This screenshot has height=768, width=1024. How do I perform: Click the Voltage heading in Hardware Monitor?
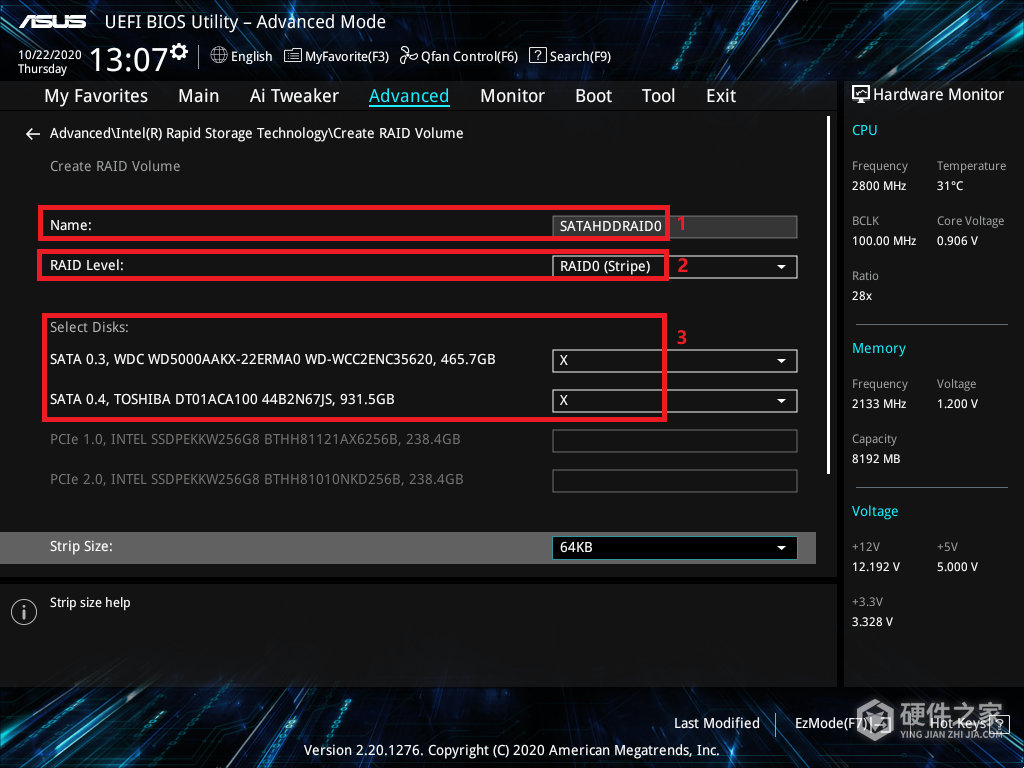(x=874, y=511)
